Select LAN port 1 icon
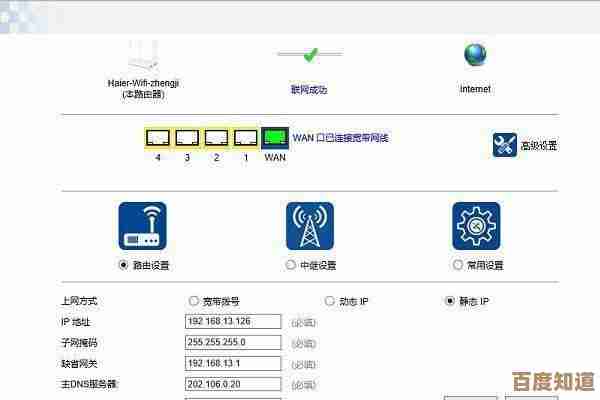The height and width of the screenshot is (400, 600). tap(244, 137)
